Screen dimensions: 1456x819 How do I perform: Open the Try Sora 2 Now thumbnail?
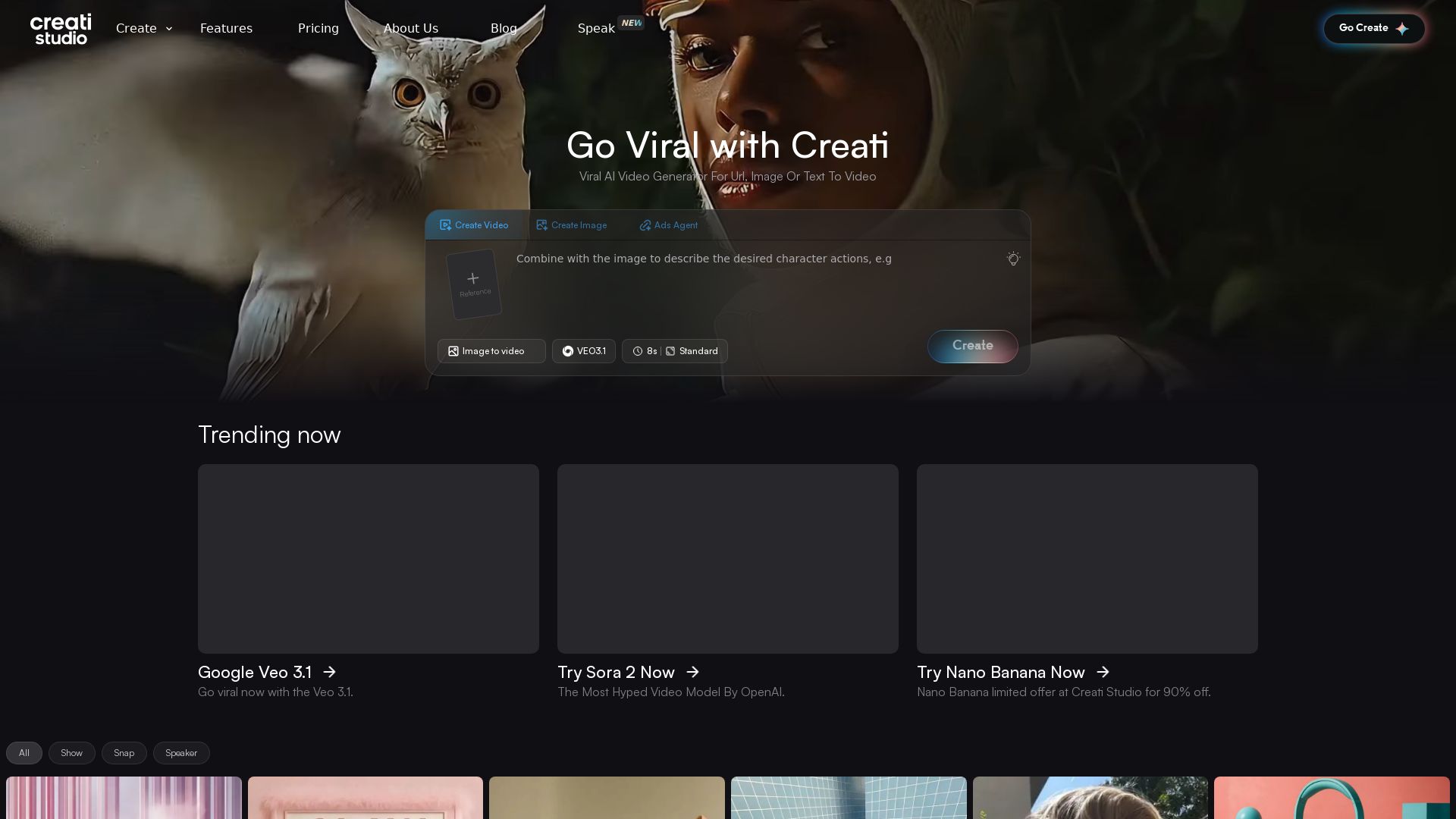pos(728,559)
